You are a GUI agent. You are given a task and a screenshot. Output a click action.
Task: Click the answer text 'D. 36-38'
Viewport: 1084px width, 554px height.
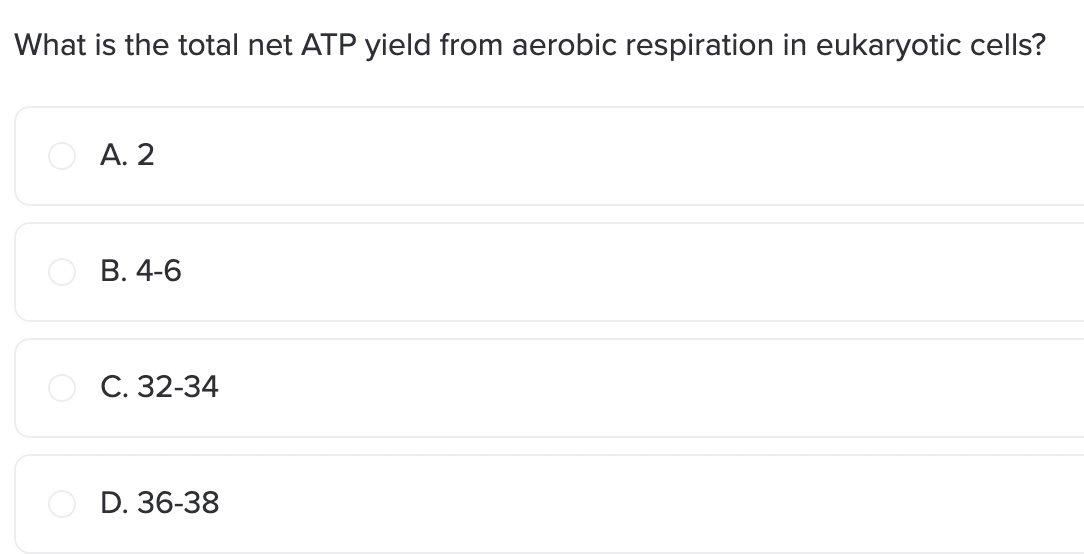(x=160, y=503)
